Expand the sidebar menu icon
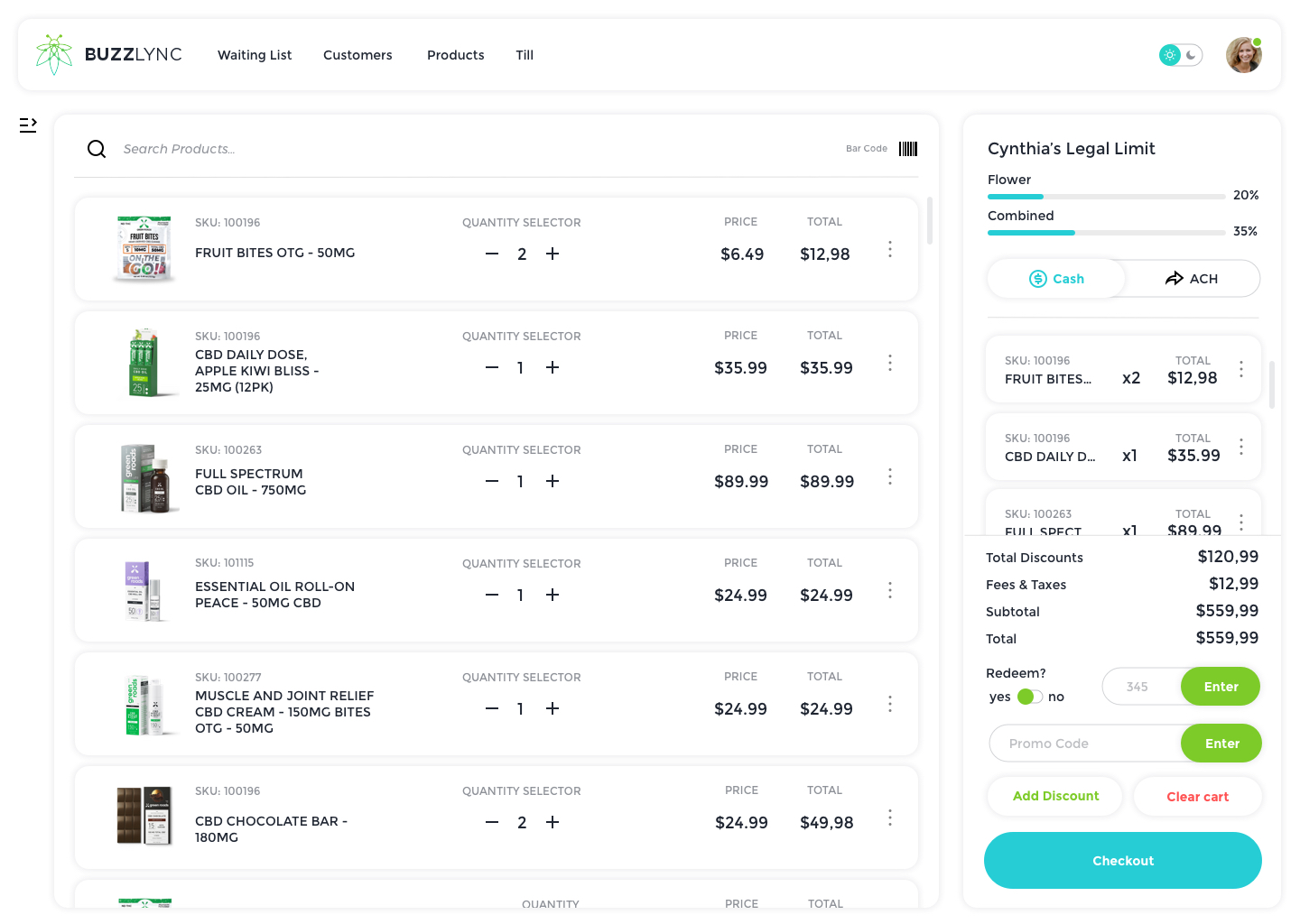 (x=28, y=125)
